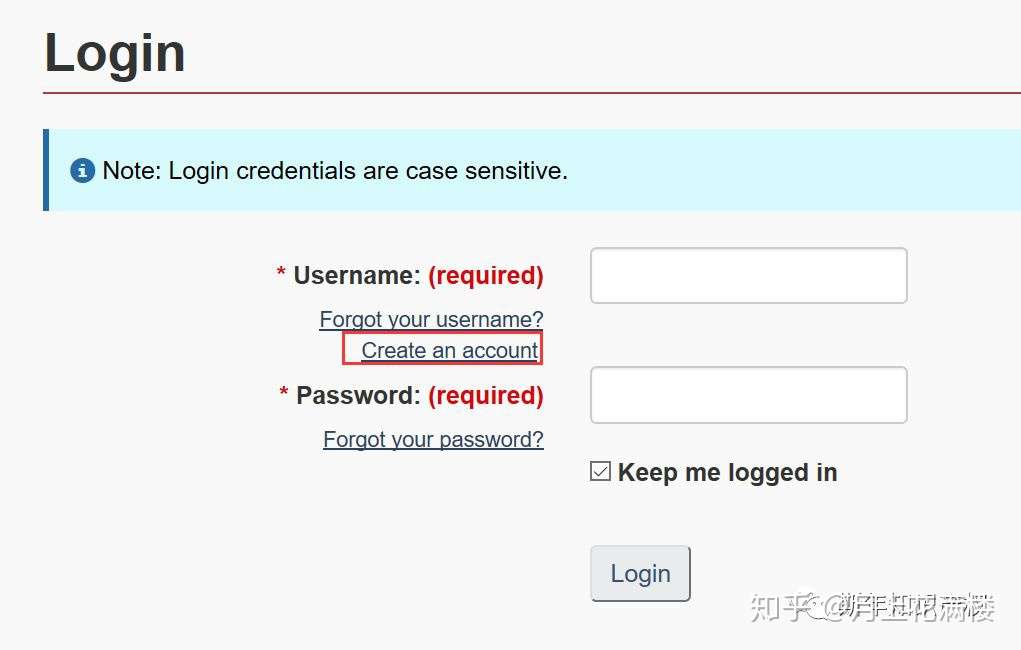Open the "Forgot your password?" link
Image resolution: width=1021 pixels, height=650 pixels.
pos(433,439)
